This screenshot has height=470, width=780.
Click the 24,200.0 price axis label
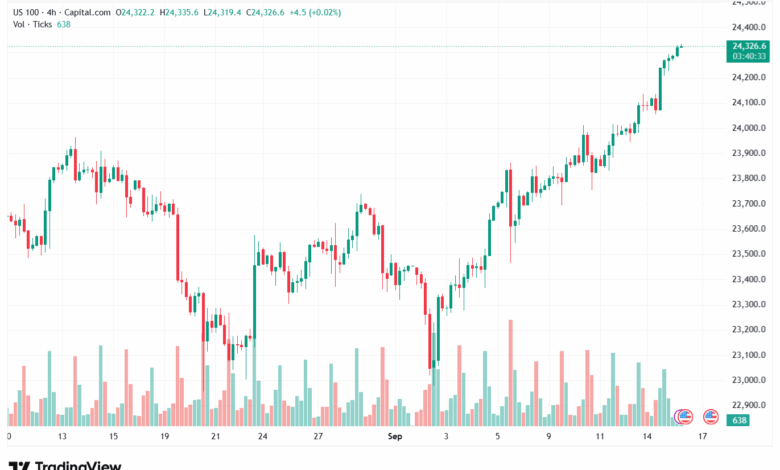750,77
